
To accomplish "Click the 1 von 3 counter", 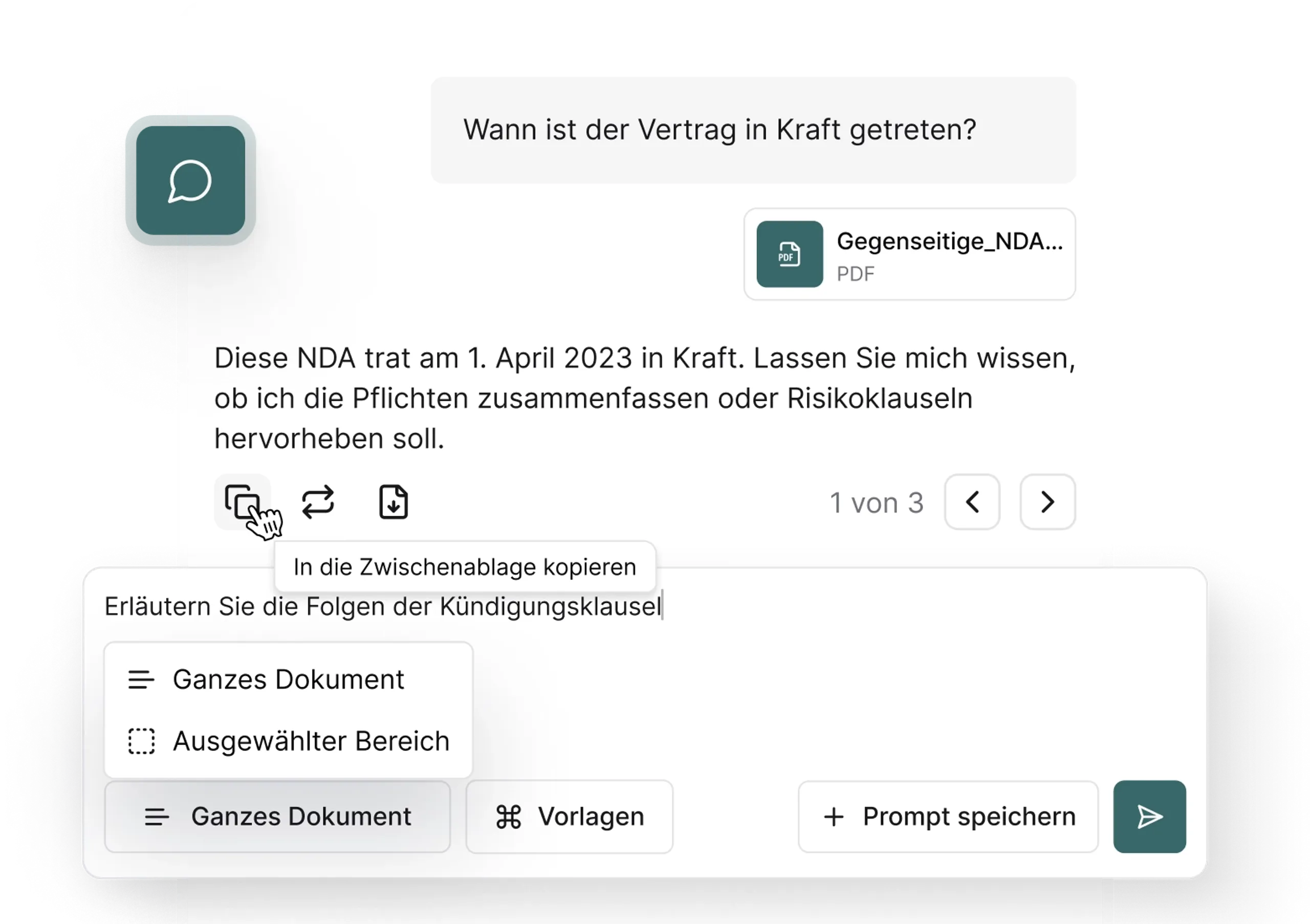I will point(877,503).
